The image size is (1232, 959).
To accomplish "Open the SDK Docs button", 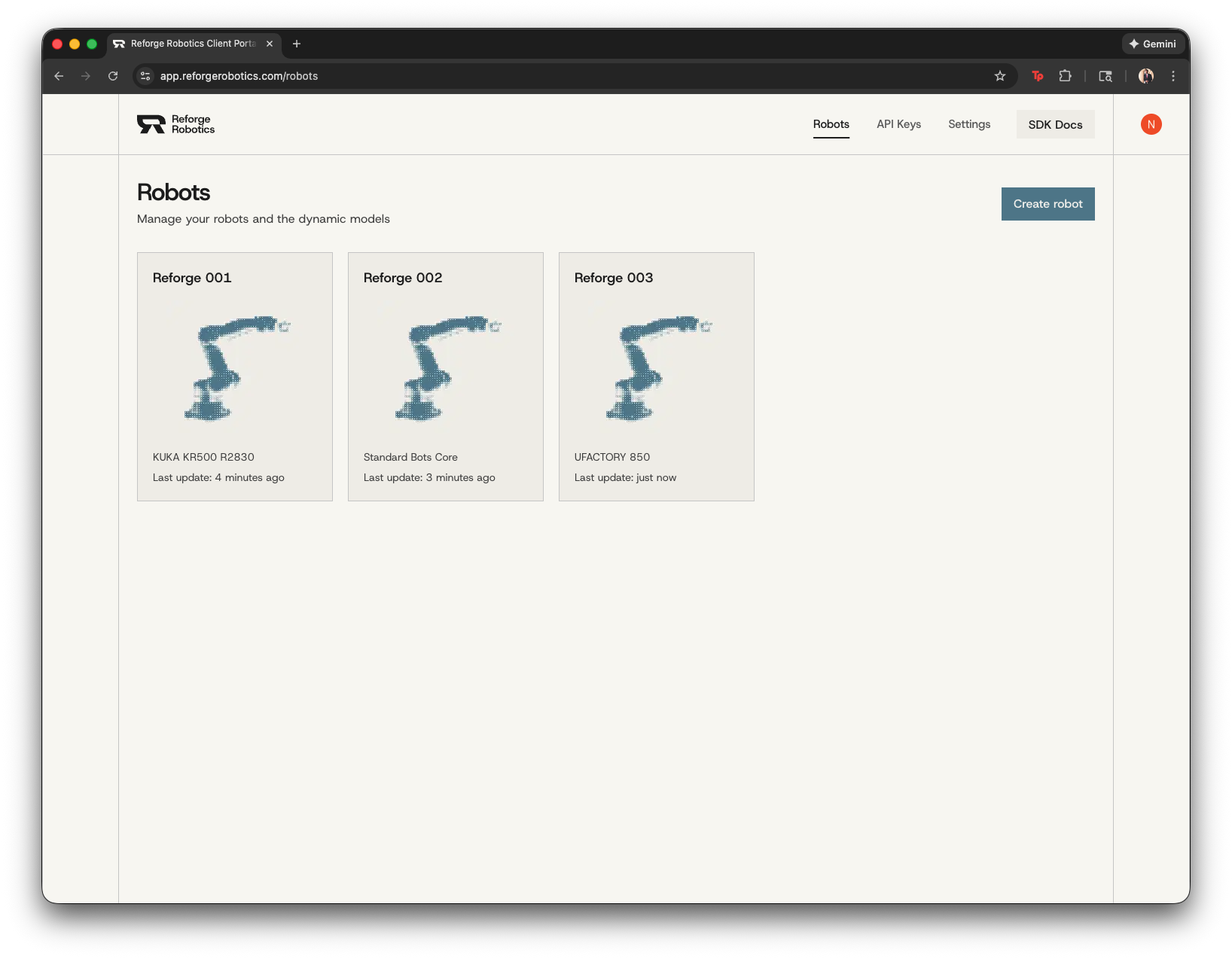I will coord(1055,124).
